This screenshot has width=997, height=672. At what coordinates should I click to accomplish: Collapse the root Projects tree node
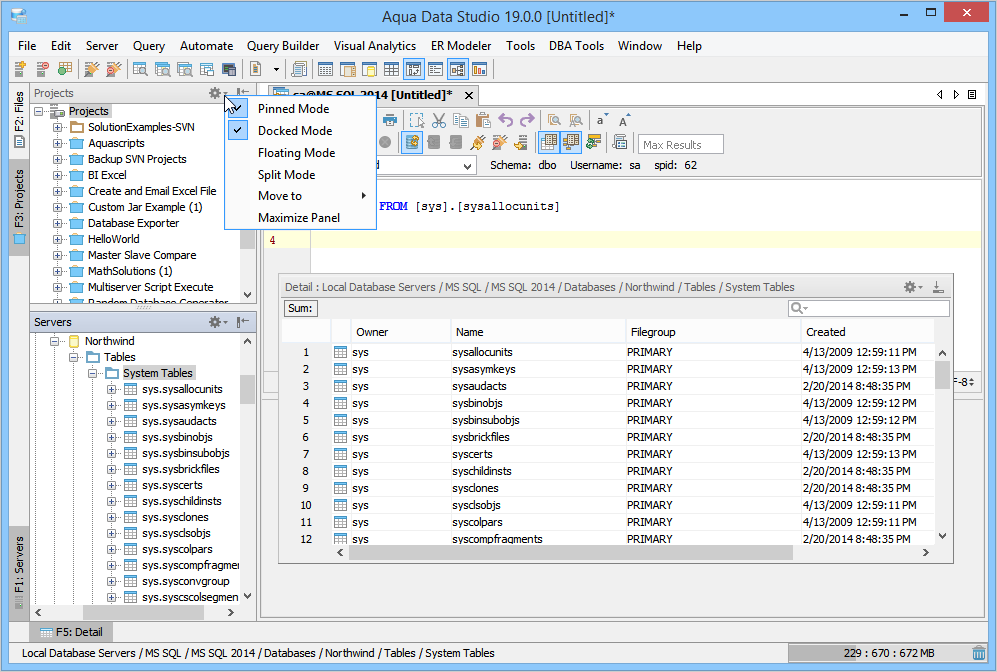click(x=39, y=111)
